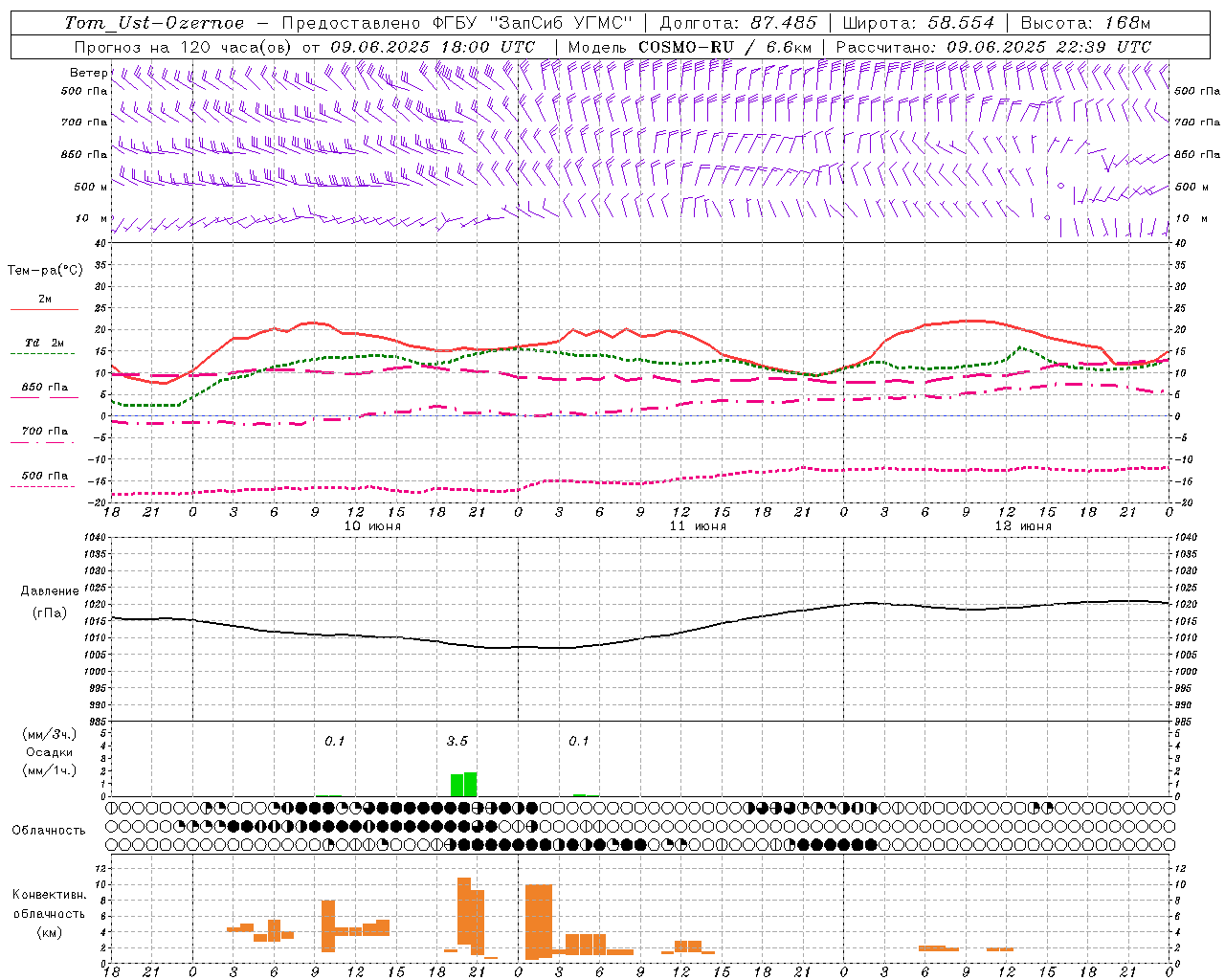Screen dimensions: 1225x980
Task: Click the (мм/3ч.) precipitation unit label
Action: [x=50, y=734]
